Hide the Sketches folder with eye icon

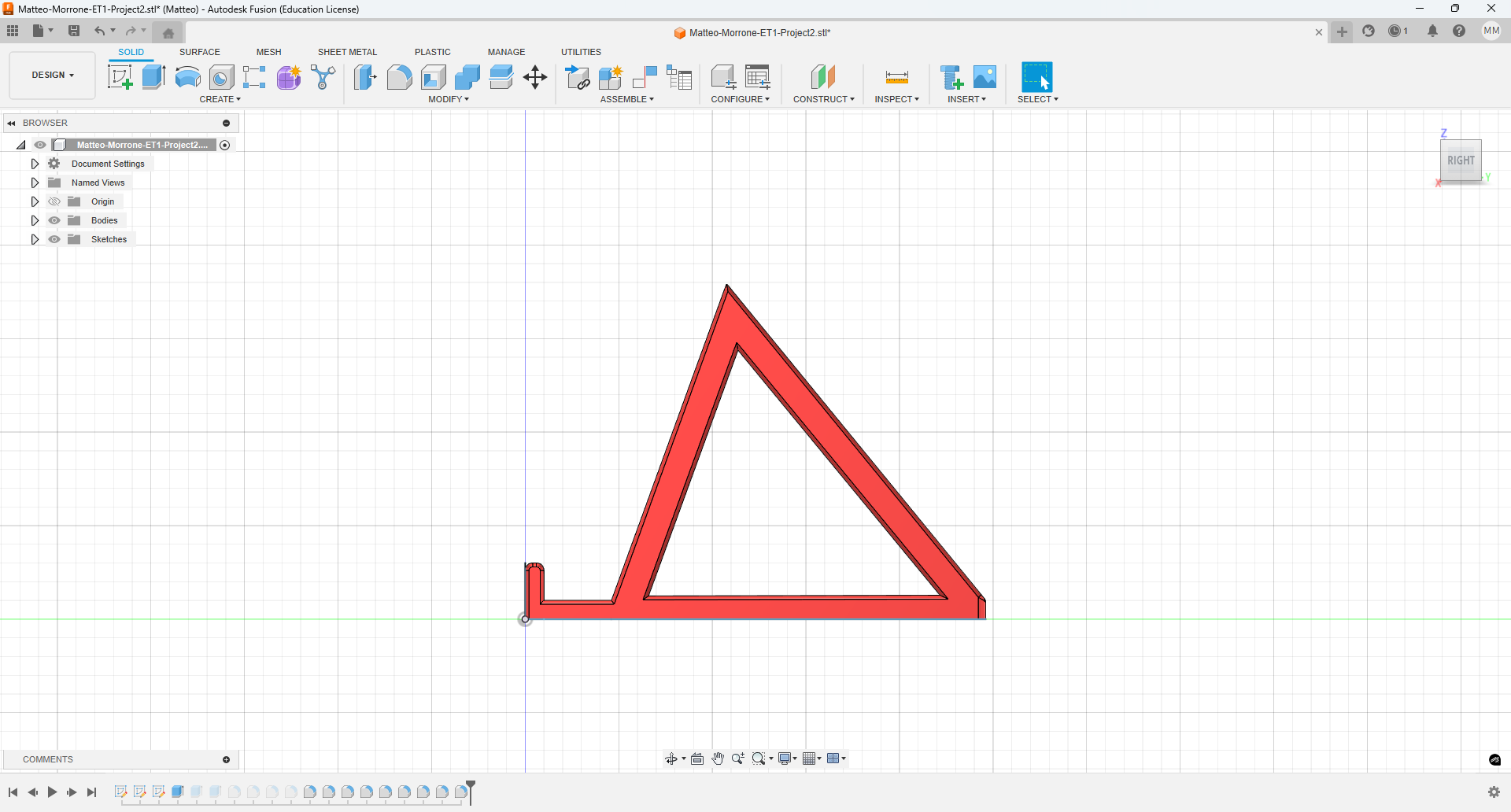[54, 239]
